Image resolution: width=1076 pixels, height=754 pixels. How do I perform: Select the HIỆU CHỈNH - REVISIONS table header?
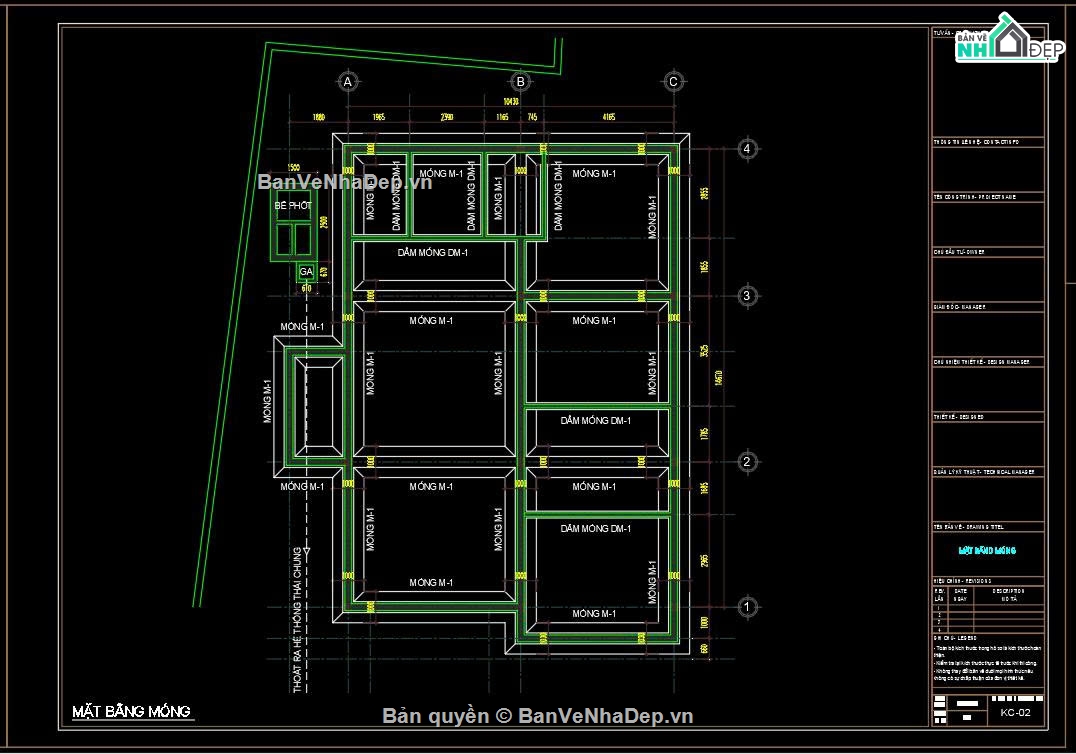963,580
